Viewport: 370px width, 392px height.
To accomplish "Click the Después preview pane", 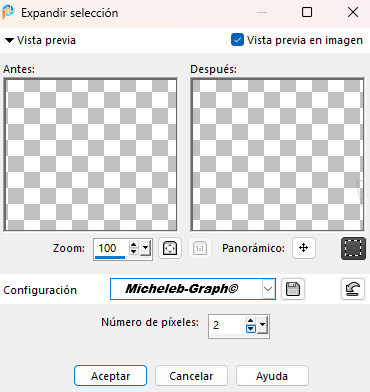I will click(277, 155).
